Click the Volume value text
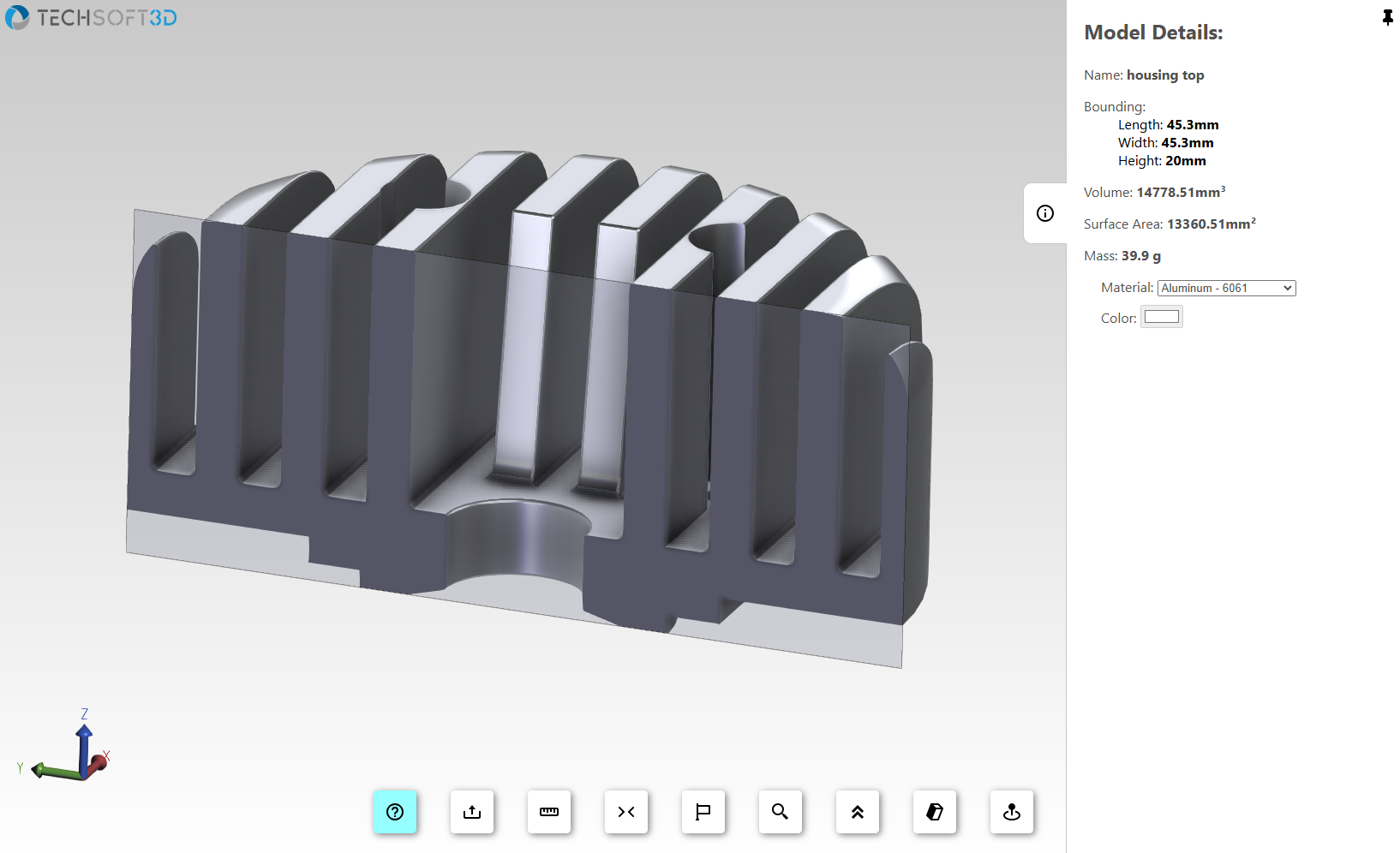The width and height of the screenshot is (1400, 853). pyautogui.click(x=1180, y=193)
